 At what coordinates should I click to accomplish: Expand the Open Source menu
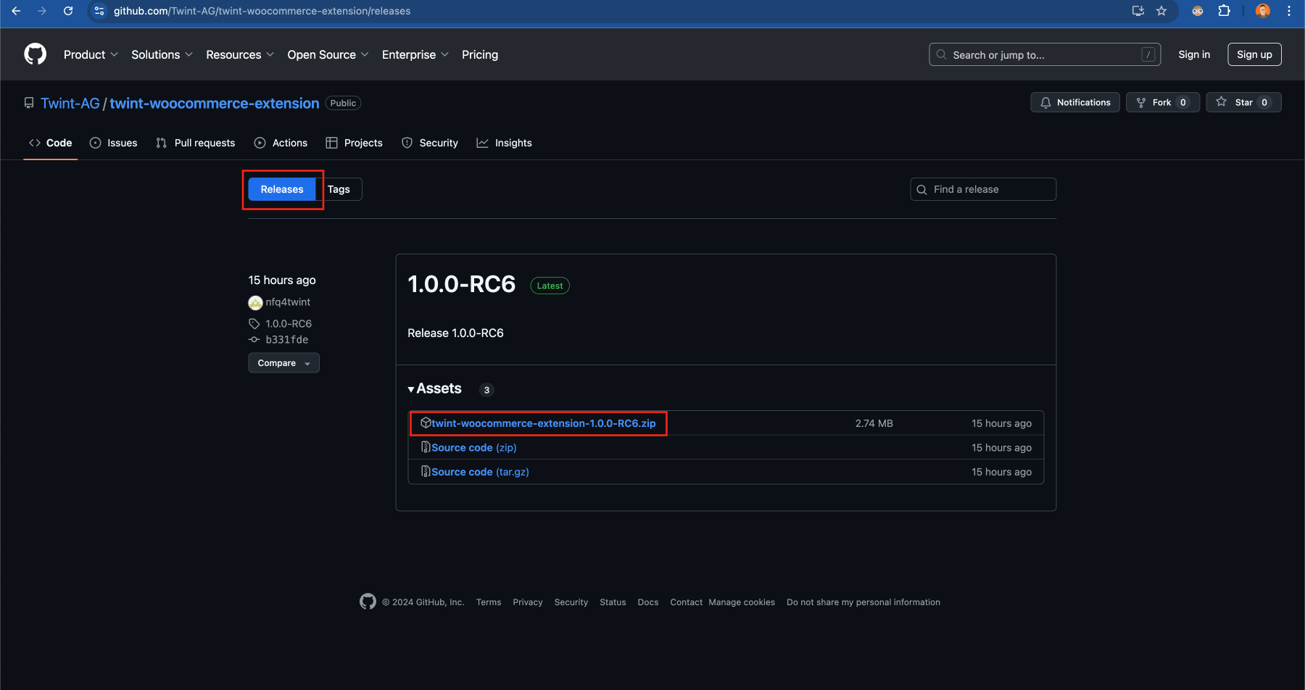328,55
